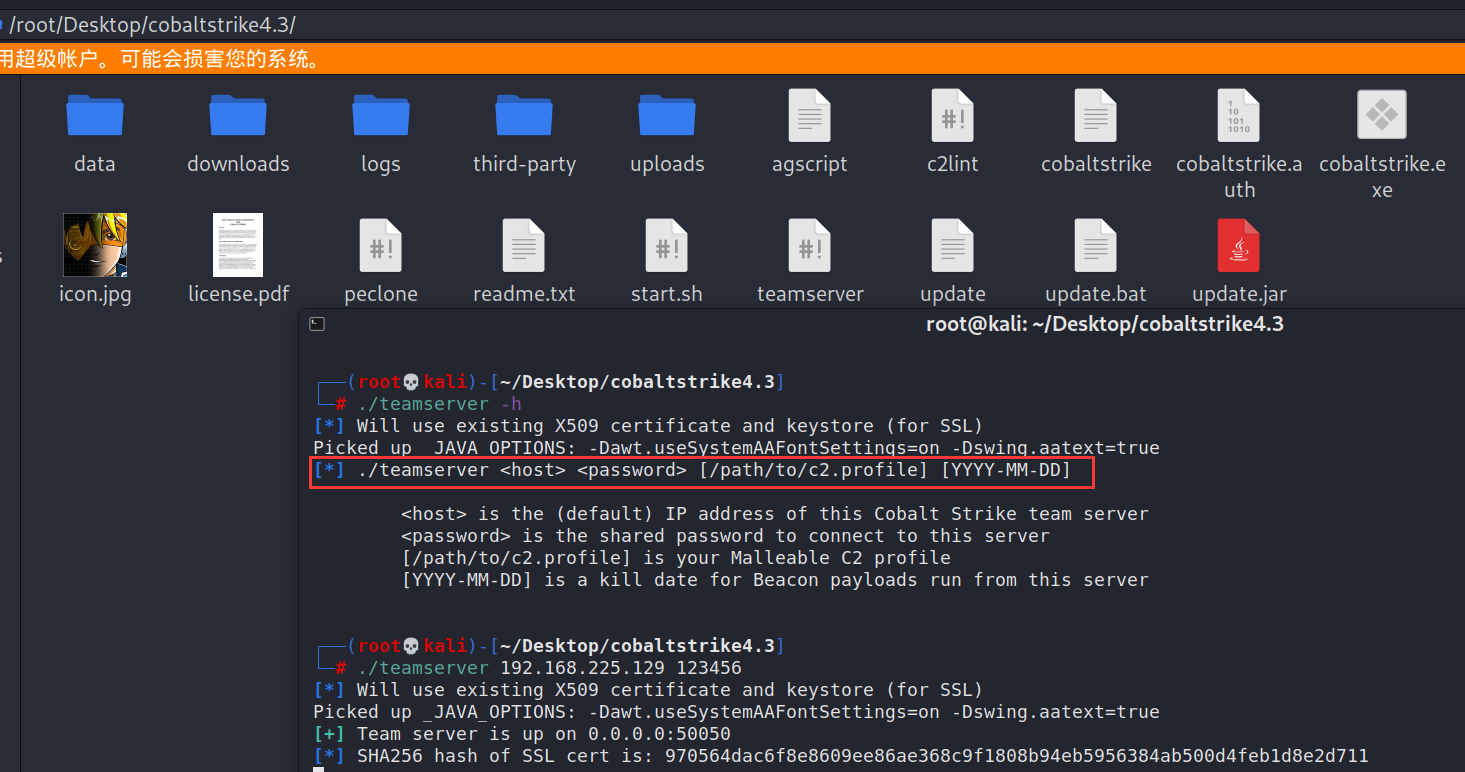Image resolution: width=1465 pixels, height=772 pixels.
Task: Select the icon.jpg image thumbnail
Action: coord(95,245)
